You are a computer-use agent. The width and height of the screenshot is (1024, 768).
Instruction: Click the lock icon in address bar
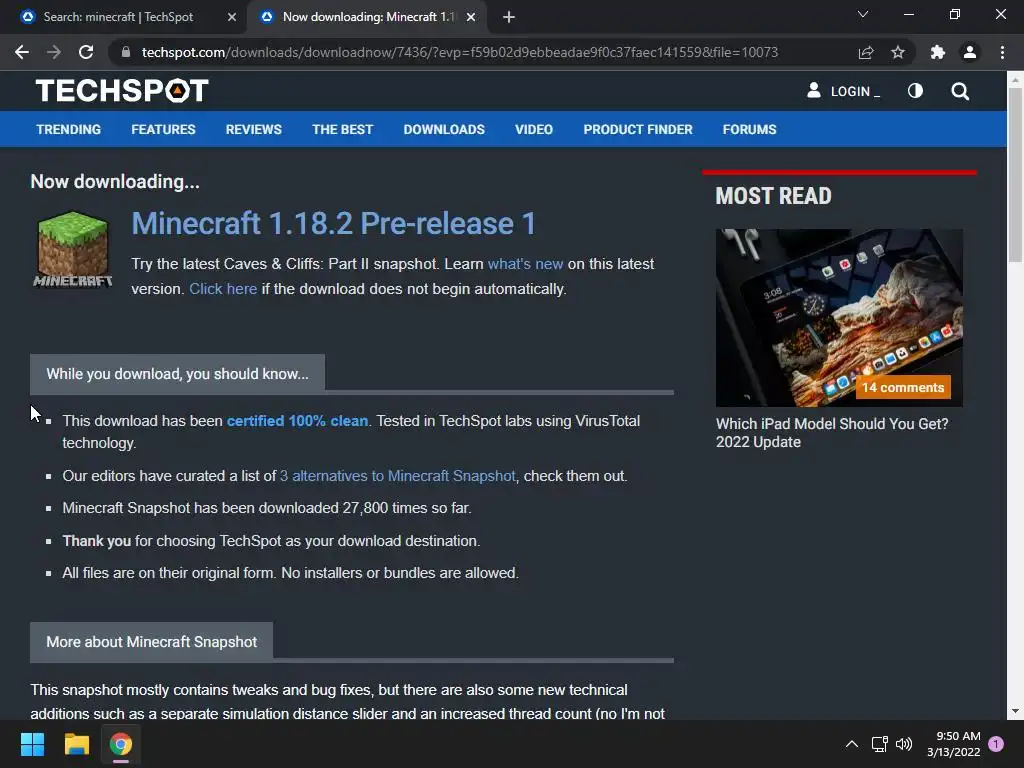(x=126, y=52)
